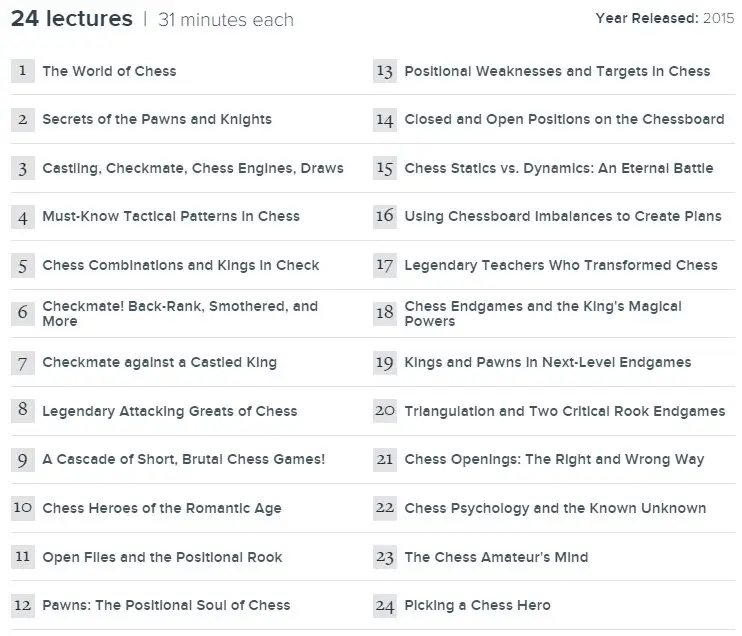Open lecture 1 The World of Chess
The image size is (742, 636).
click(x=109, y=71)
